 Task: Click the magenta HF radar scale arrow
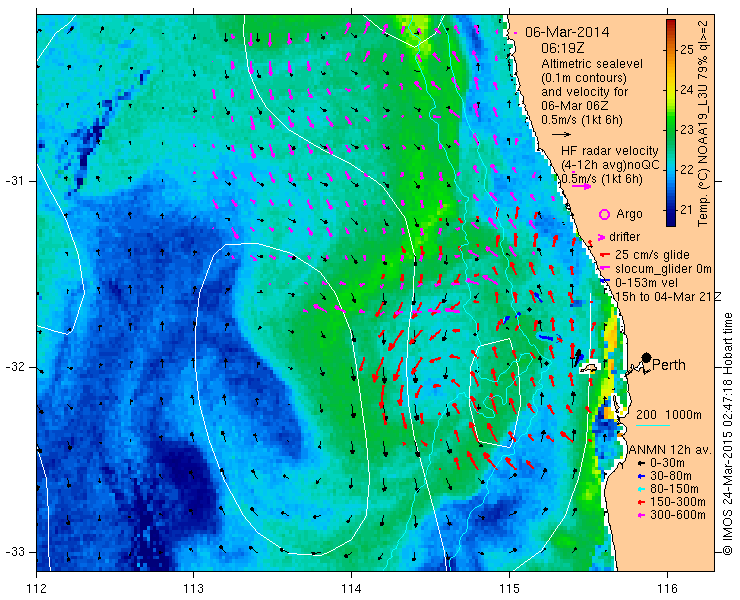point(581,186)
